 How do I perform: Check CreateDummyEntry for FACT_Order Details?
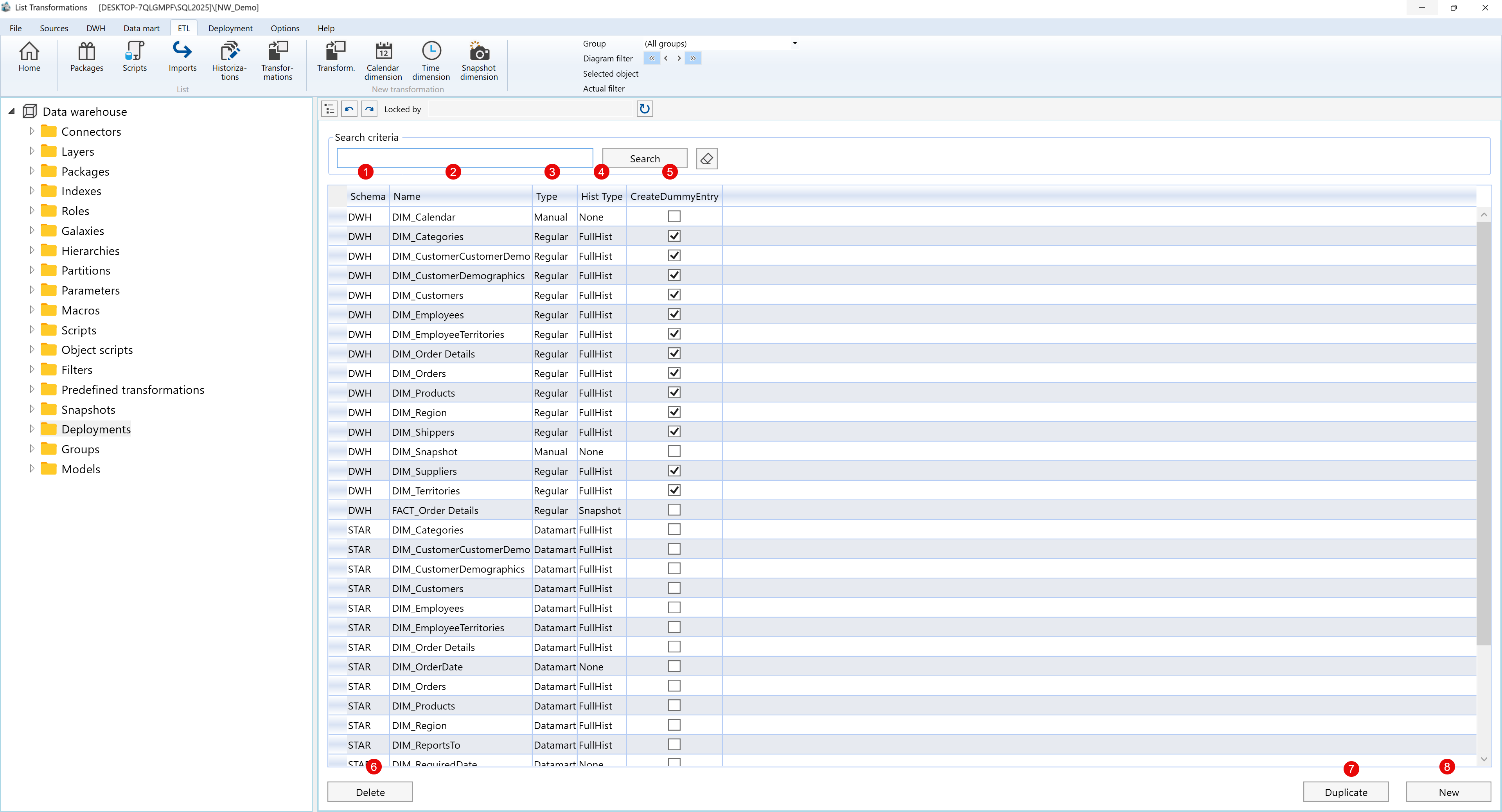click(674, 510)
